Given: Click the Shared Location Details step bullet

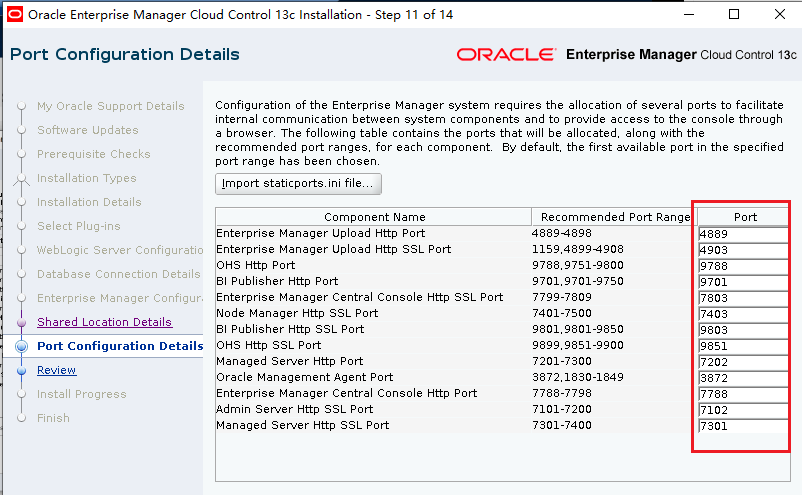Looking at the screenshot, I should click(21, 322).
